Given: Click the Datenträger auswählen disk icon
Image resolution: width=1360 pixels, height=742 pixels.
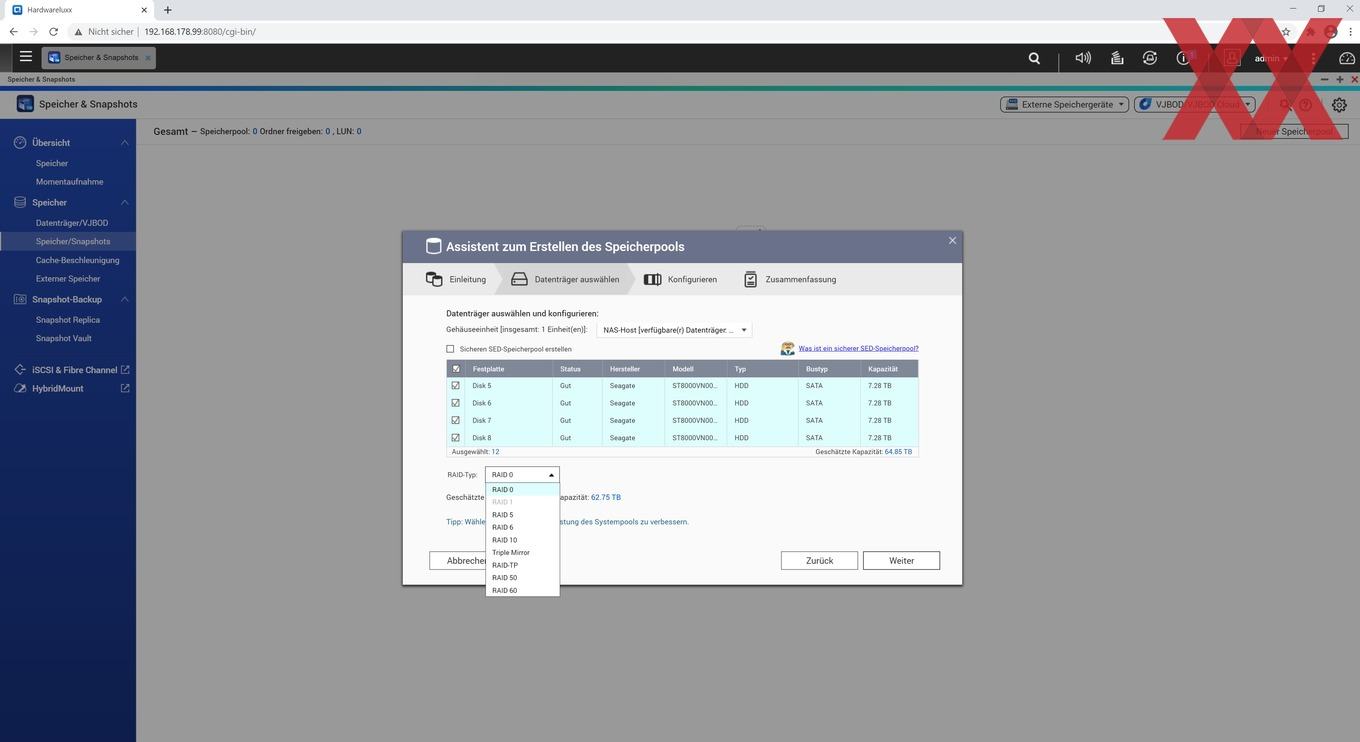Looking at the screenshot, I should click(x=519, y=279).
